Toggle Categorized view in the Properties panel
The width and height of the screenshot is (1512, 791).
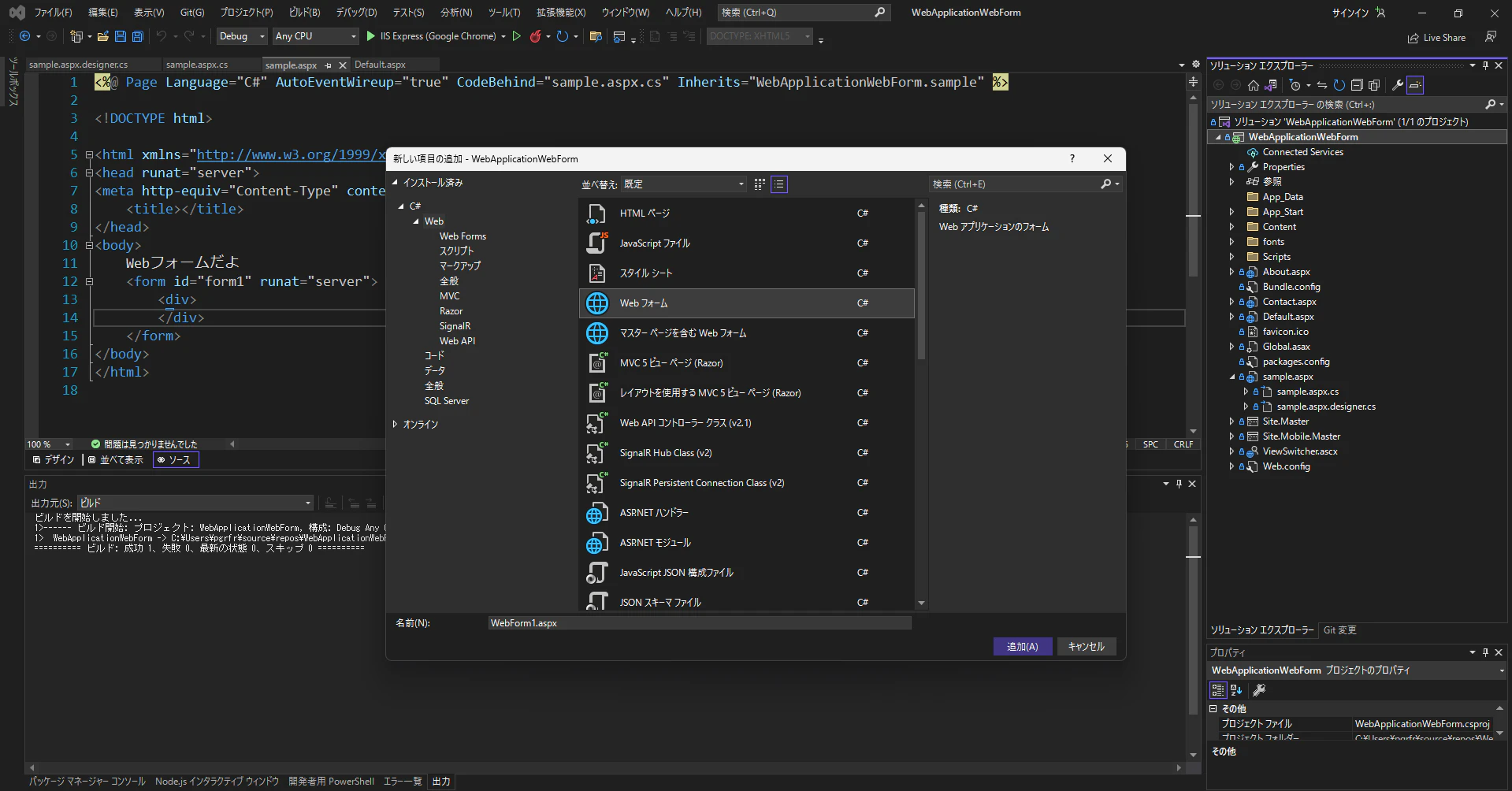[x=1218, y=690]
